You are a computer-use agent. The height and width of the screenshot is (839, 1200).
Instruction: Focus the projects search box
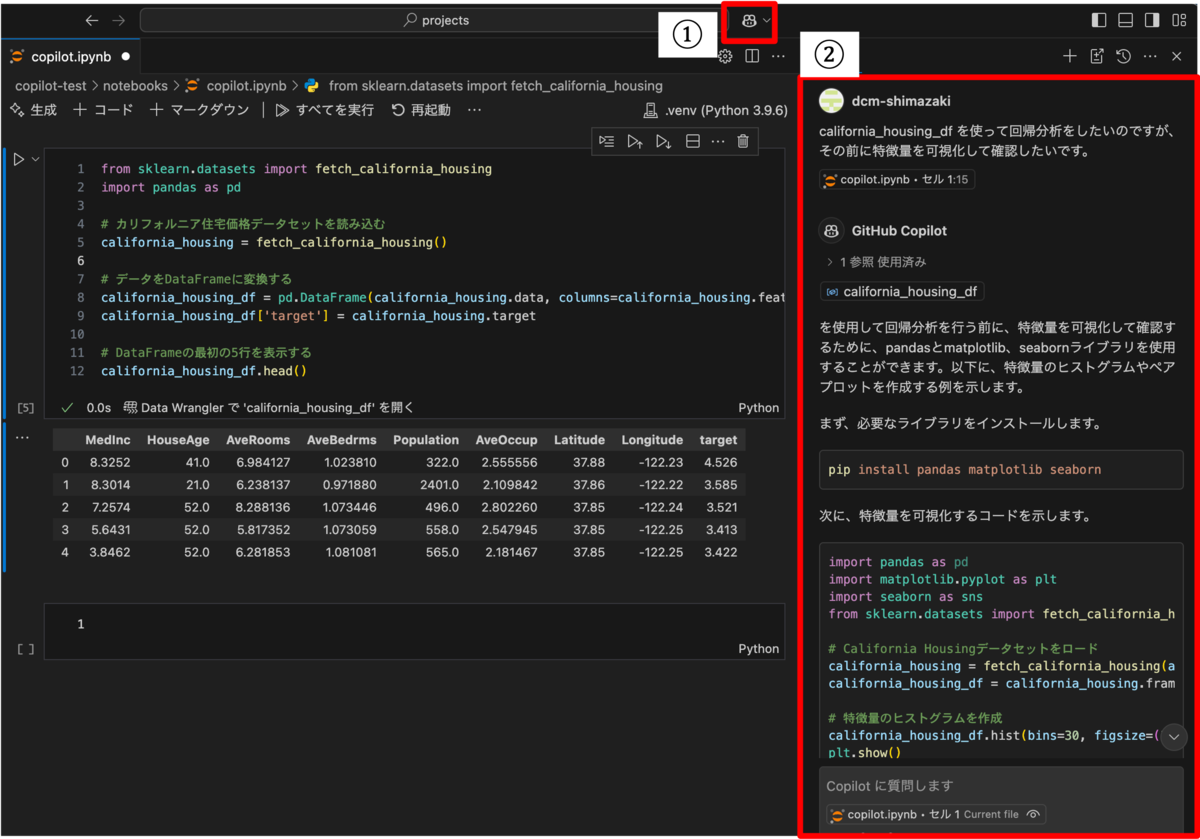click(x=434, y=20)
